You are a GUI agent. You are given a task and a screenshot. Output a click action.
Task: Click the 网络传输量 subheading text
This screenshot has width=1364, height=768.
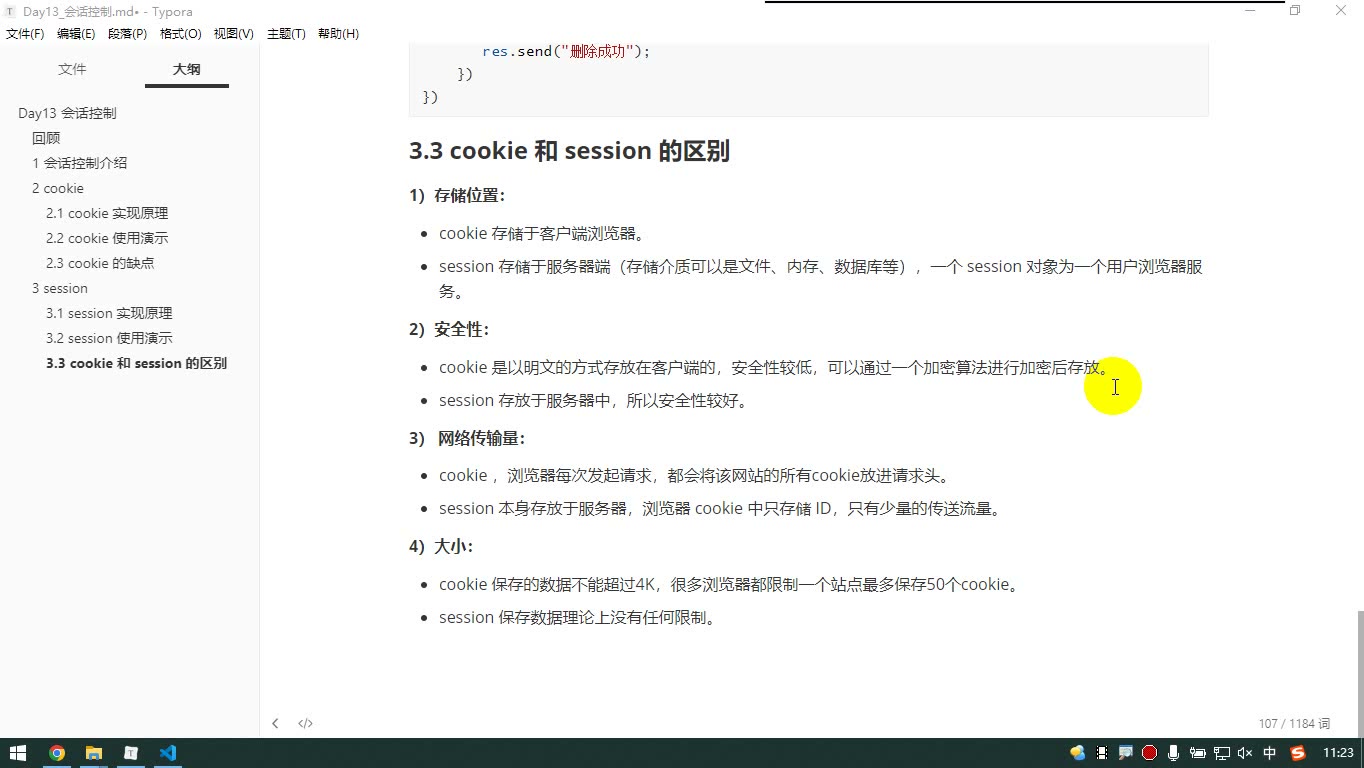pos(478,438)
